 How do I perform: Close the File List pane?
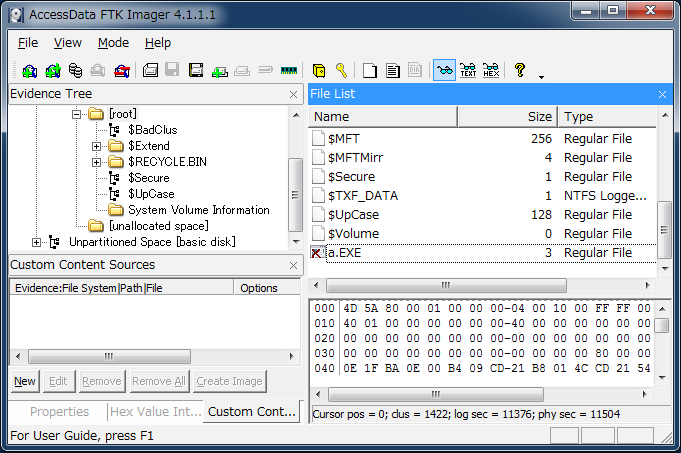662,95
